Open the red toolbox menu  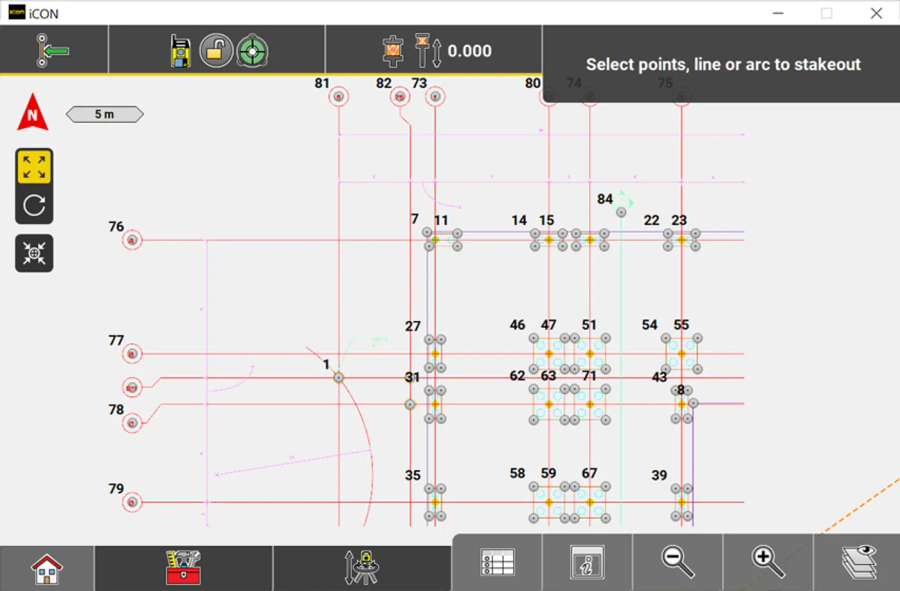click(x=183, y=568)
